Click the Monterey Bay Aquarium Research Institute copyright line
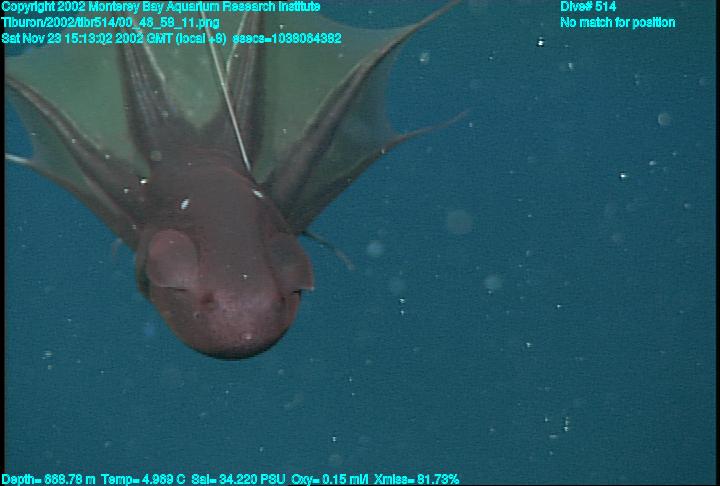The width and height of the screenshot is (720, 486). pos(161,7)
